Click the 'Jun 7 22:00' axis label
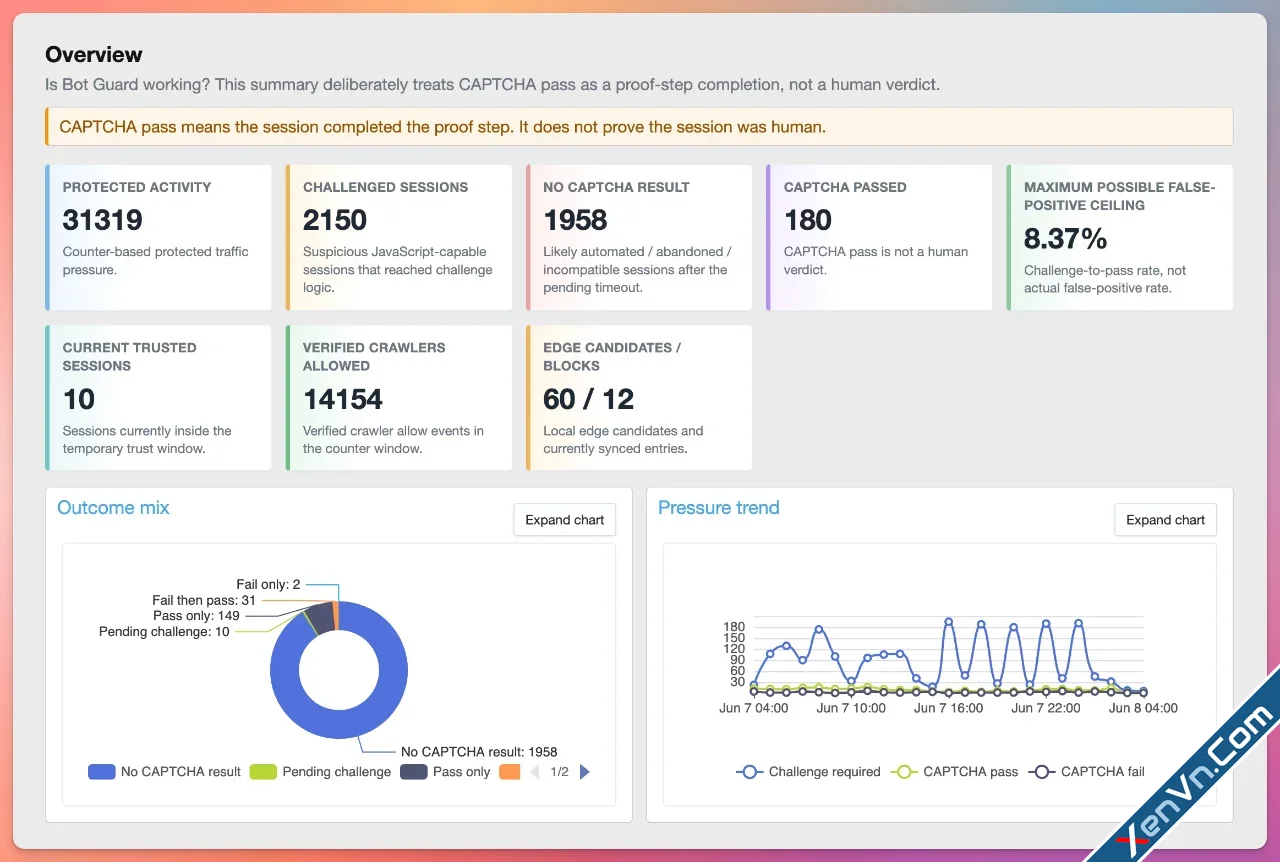 [x=1046, y=708]
